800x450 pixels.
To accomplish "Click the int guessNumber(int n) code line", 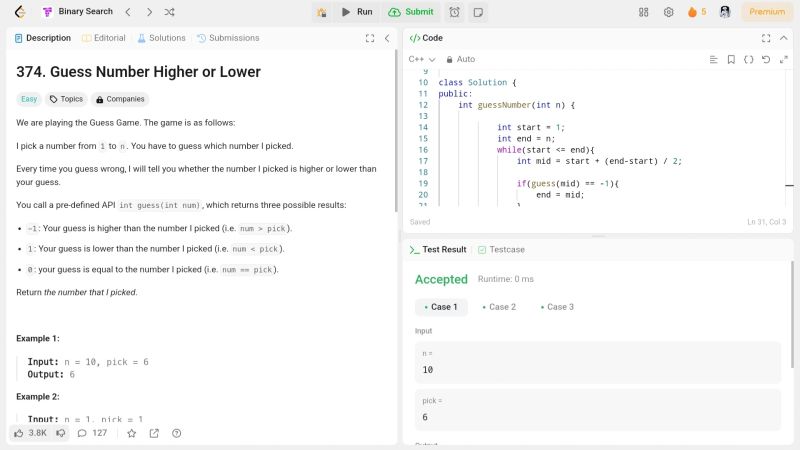I will coord(516,105).
